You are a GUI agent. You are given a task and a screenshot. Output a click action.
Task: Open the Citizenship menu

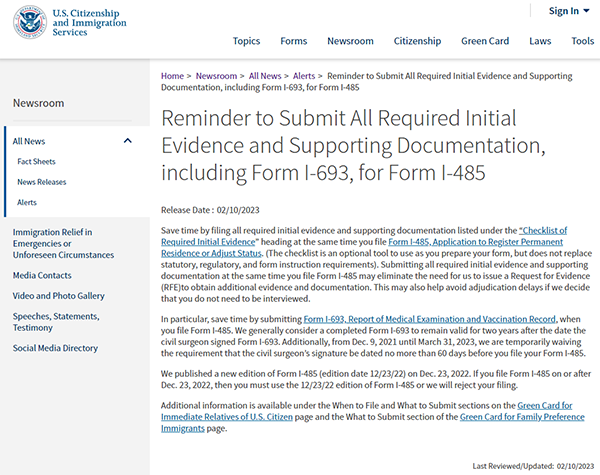pos(417,41)
